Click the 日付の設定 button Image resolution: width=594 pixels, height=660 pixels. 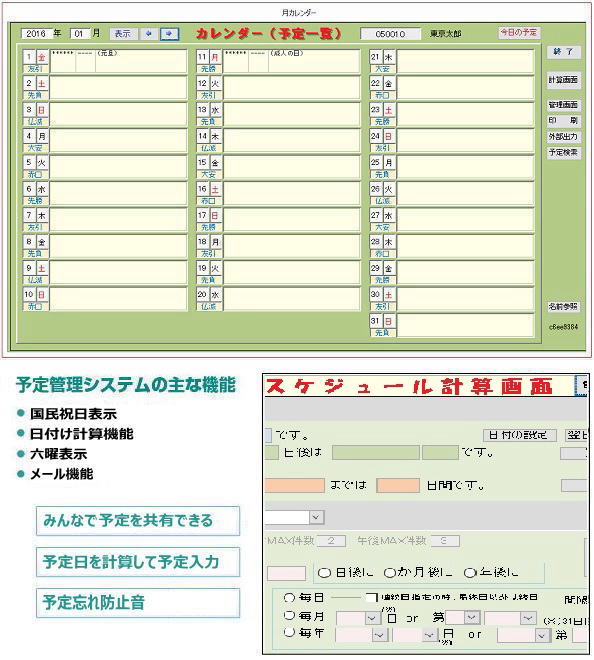click(519, 435)
